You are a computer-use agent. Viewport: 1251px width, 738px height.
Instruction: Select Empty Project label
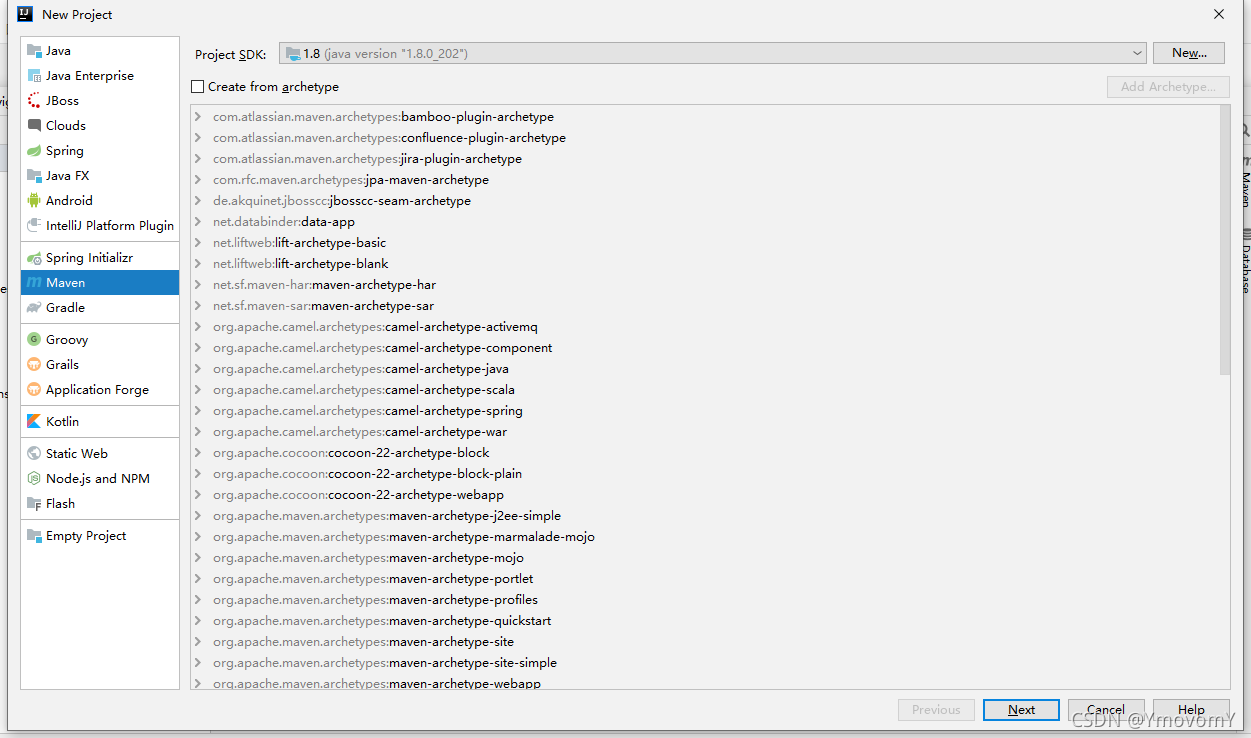(86, 536)
